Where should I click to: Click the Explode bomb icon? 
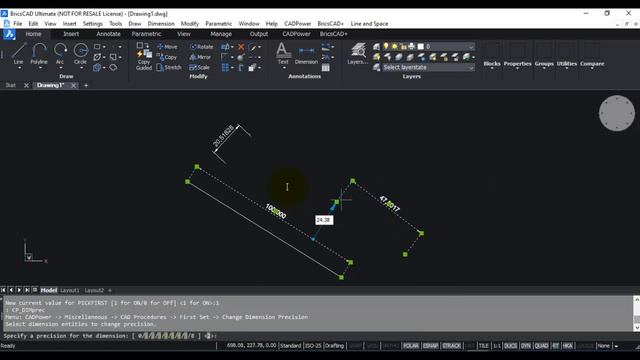[x=241, y=57]
